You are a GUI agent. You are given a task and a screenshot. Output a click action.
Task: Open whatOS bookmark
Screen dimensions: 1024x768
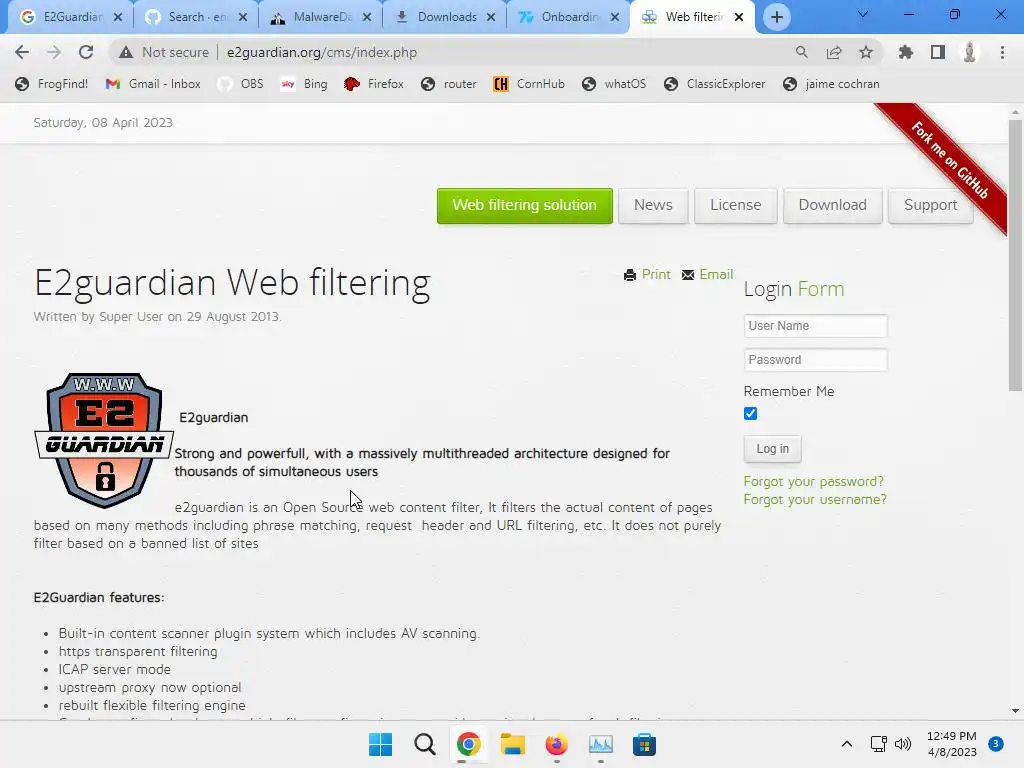point(615,84)
